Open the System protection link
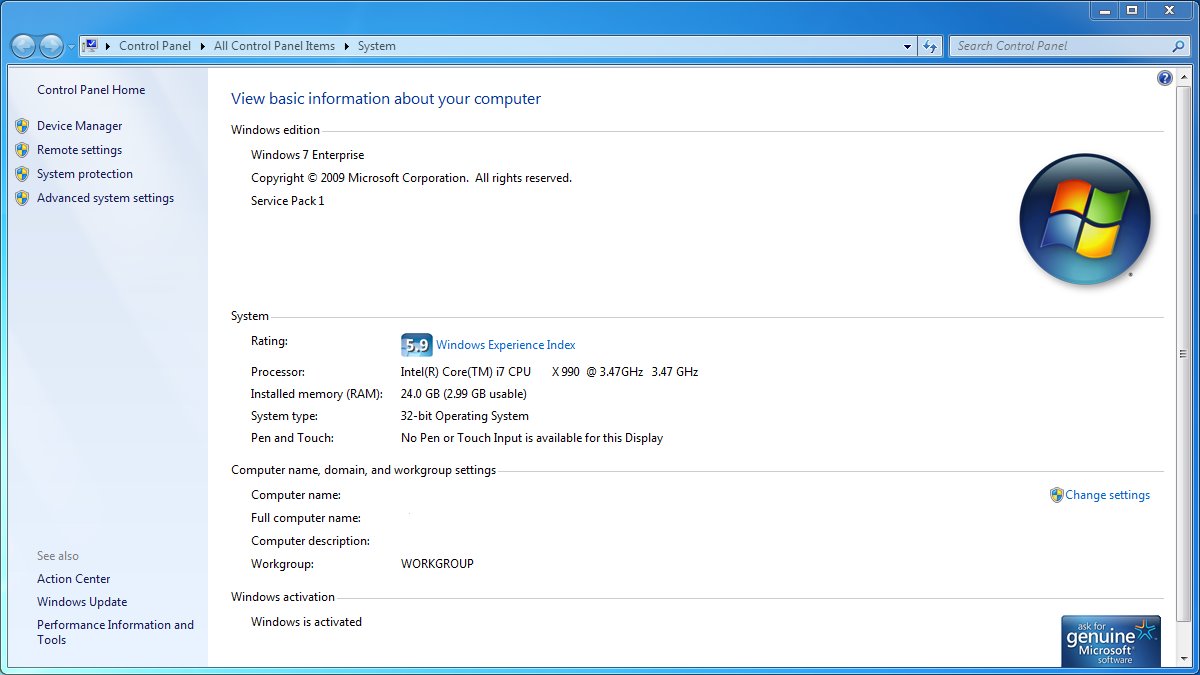Viewport: 1200px width, 675px height. click(84, 174)
